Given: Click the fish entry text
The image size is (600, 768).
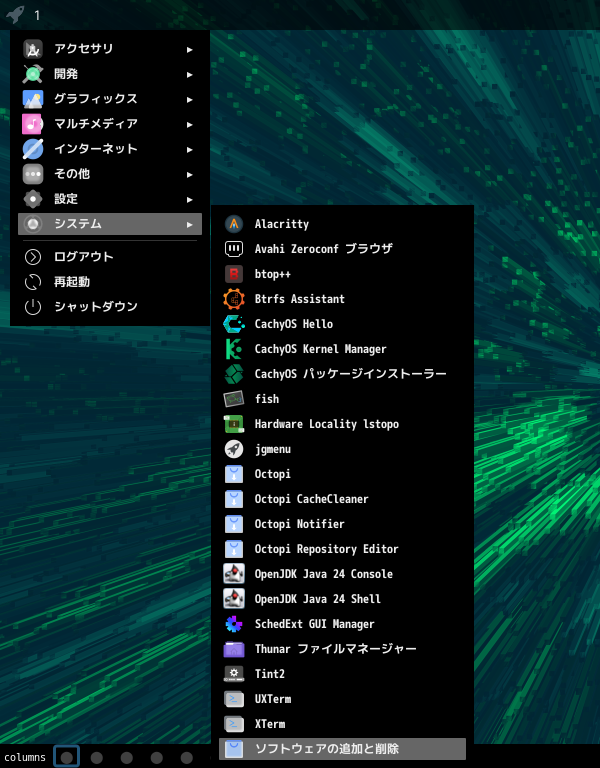Looking at the screenshot, I should click(267, 399).
